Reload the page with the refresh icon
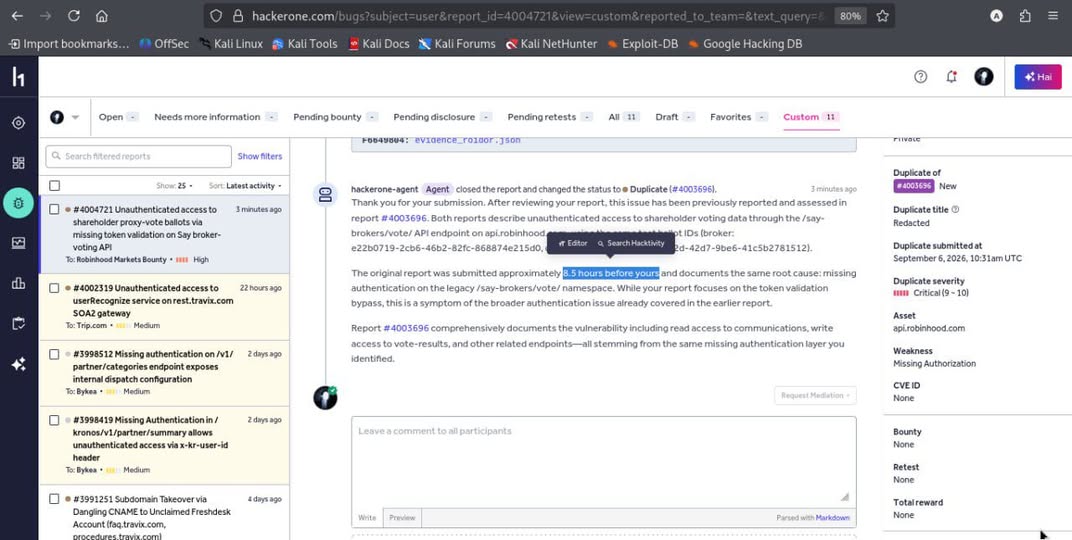Screen dimensions: 1072x540 coord(74,16)
